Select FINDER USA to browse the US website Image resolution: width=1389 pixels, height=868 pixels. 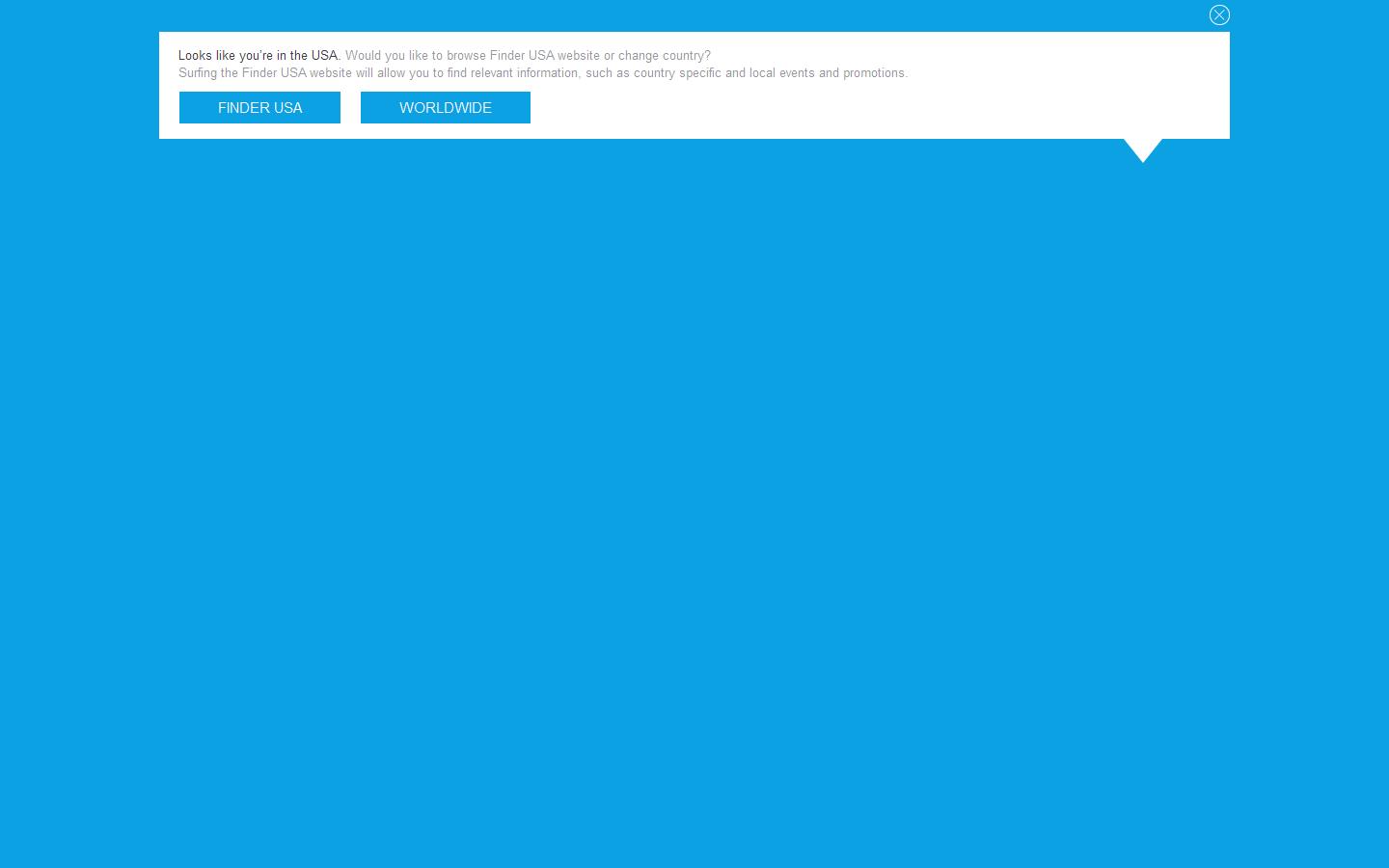259,107
